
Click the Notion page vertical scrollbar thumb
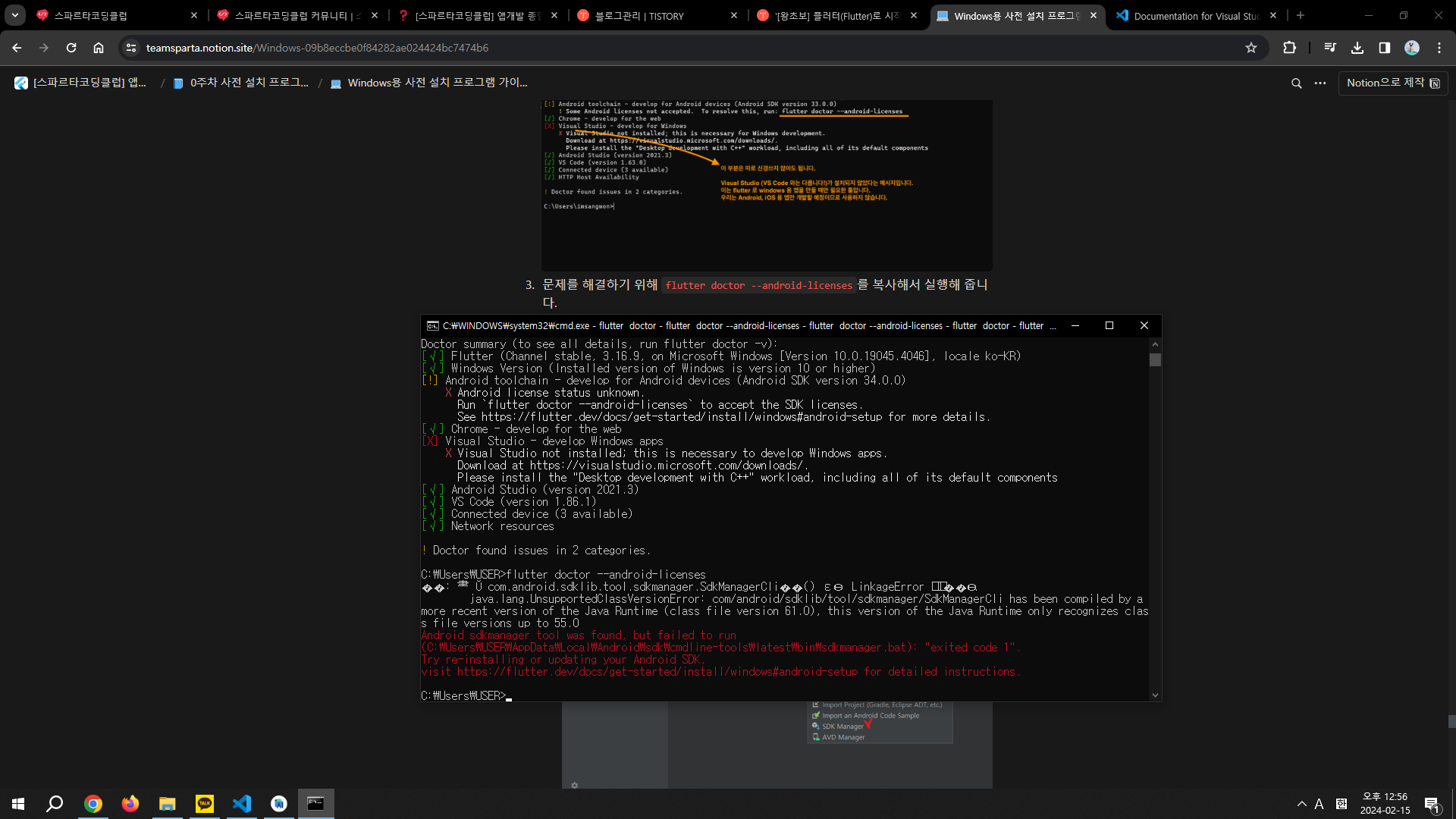pos(1451,722)
